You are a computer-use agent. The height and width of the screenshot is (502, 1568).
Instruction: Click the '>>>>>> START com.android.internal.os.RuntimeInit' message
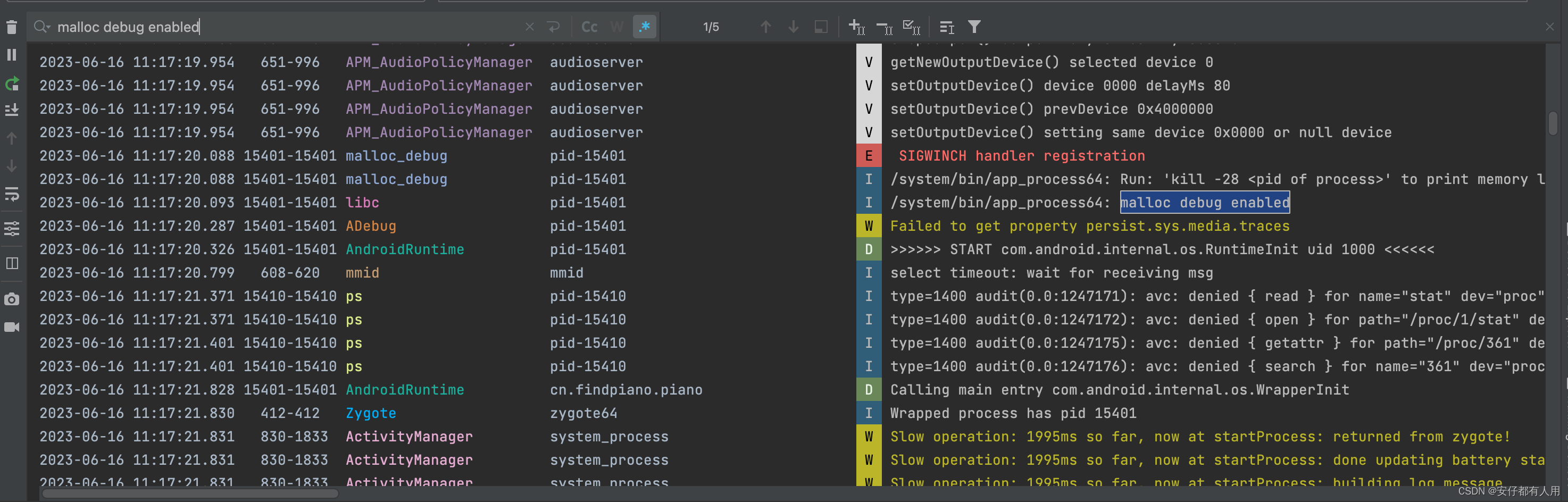tap(1162, 249)
